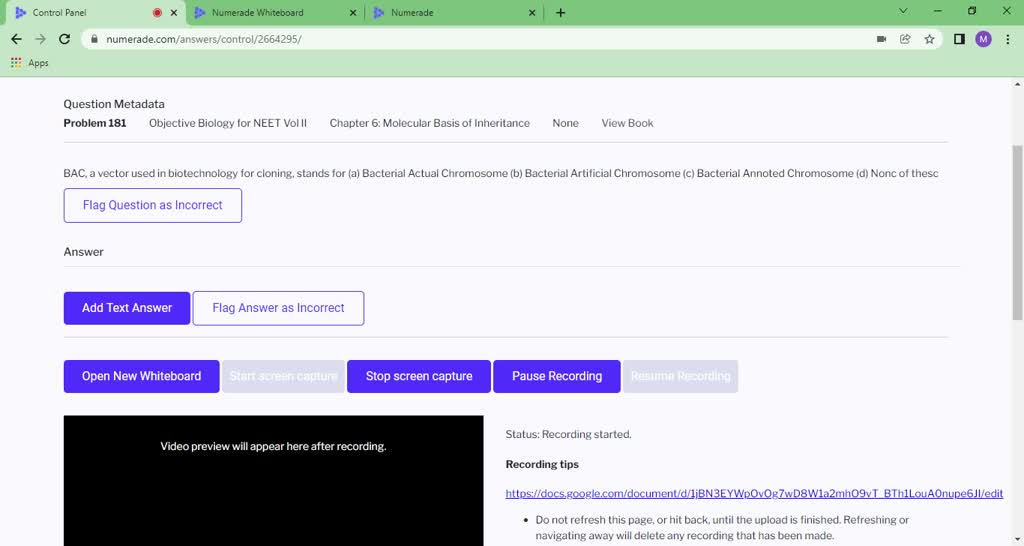1024x546 pixels.
Task: Open the Chrome profile avatar M
Action: (x=983, y=39)
